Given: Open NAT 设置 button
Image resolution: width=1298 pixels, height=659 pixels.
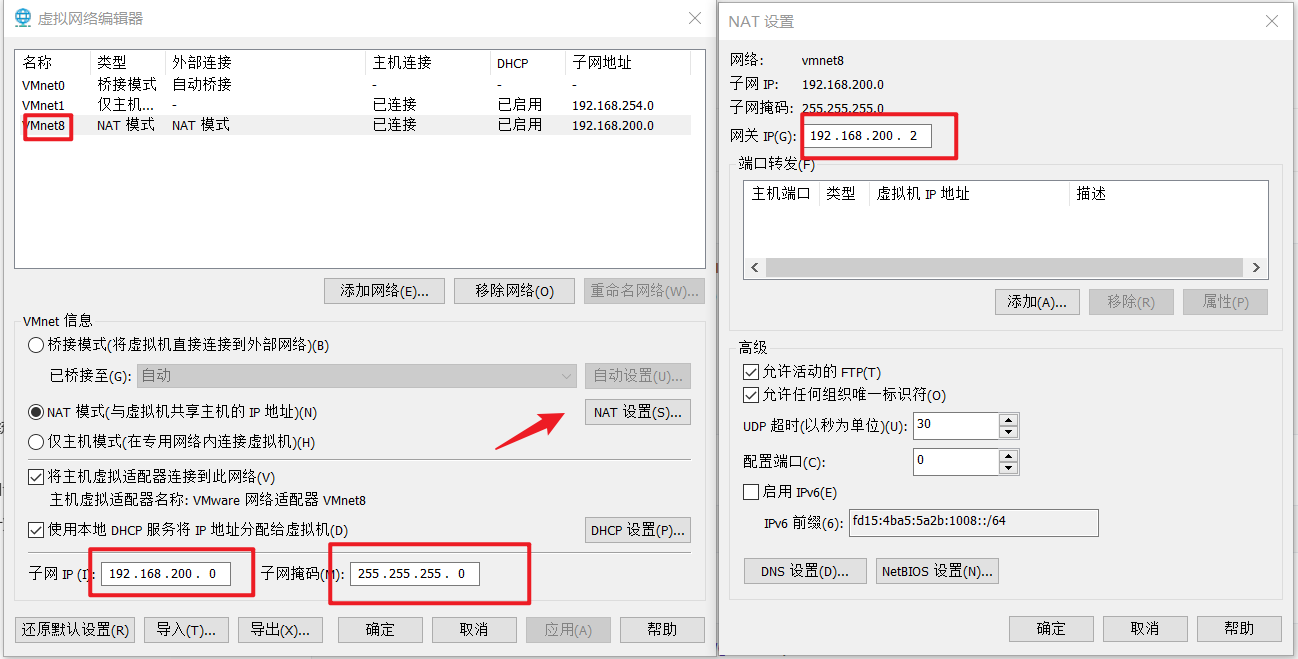Looking at the screenshot, I should 637,412.
